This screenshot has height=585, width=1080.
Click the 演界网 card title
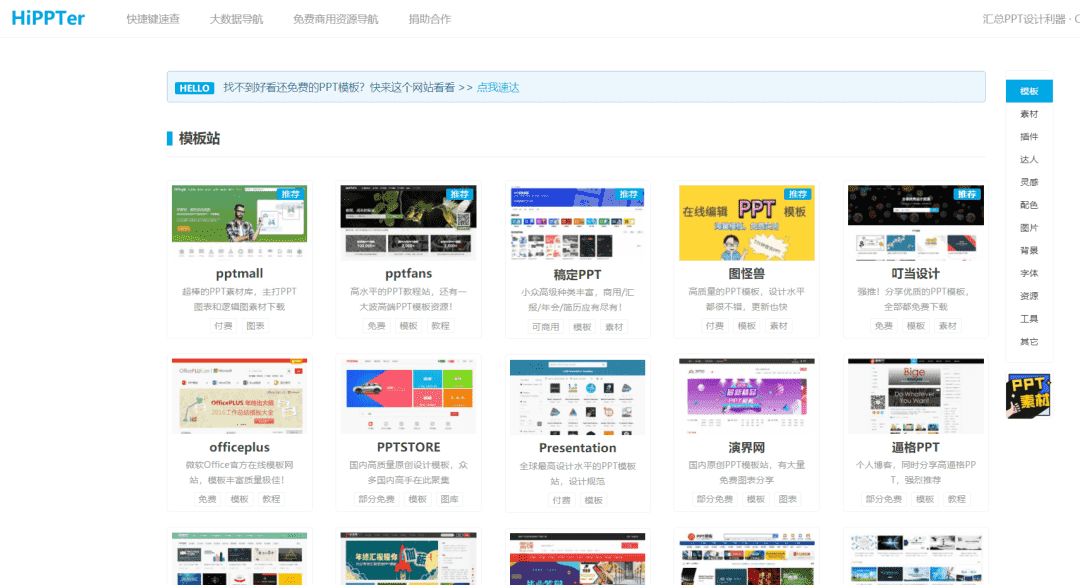tap(747, 447)
